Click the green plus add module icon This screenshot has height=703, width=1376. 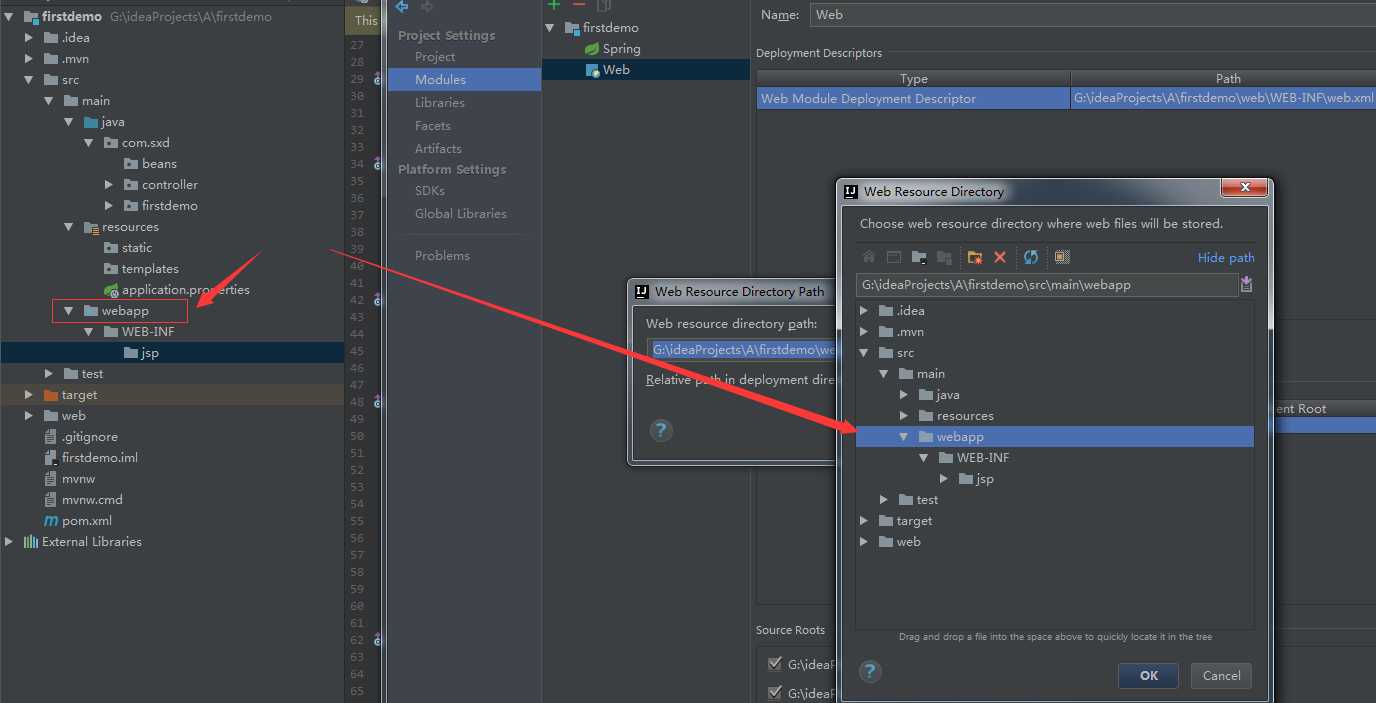point(554,5)
